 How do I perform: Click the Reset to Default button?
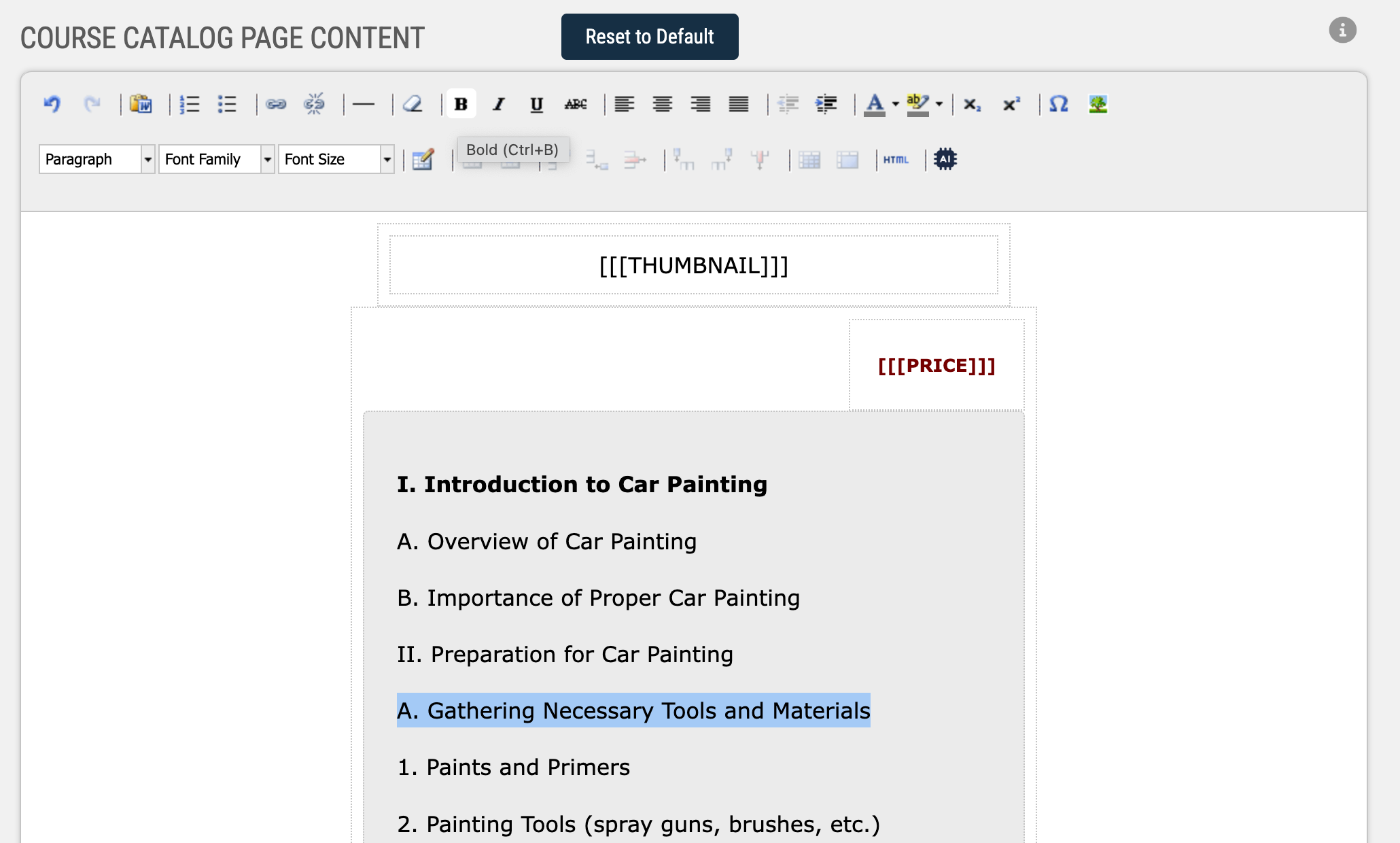pyautogui.click(x=650, y=37)
